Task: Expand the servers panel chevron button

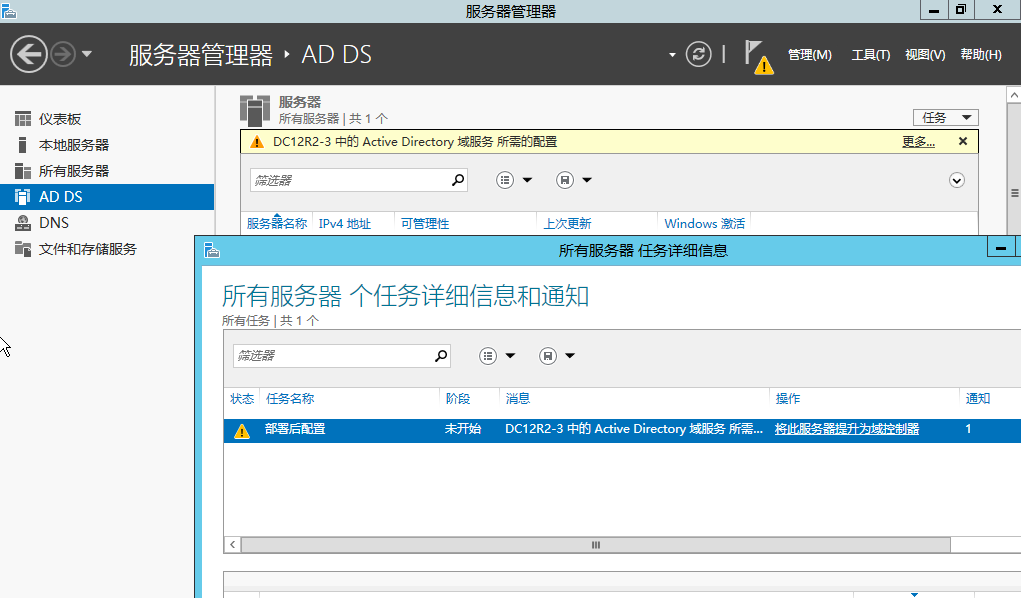Action: point(957,180)
